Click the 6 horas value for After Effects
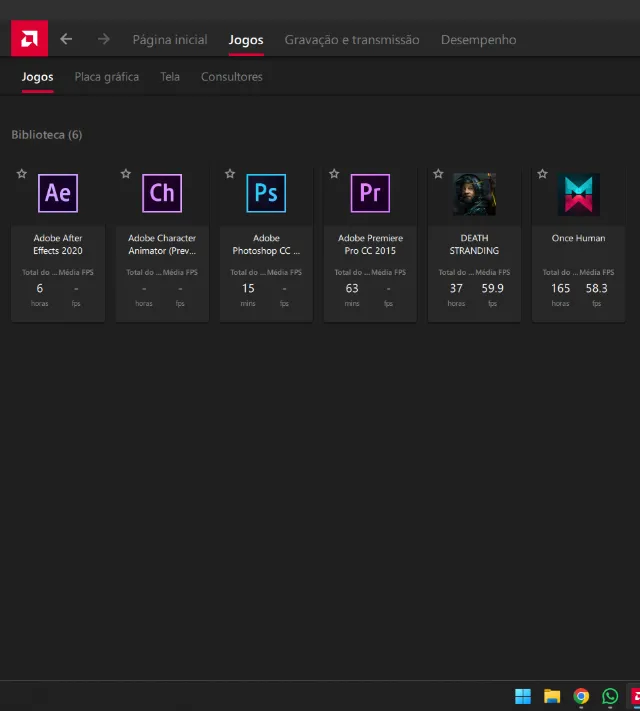Image resolution: width=640 pixels, height=711 pixels. point(39,288)
